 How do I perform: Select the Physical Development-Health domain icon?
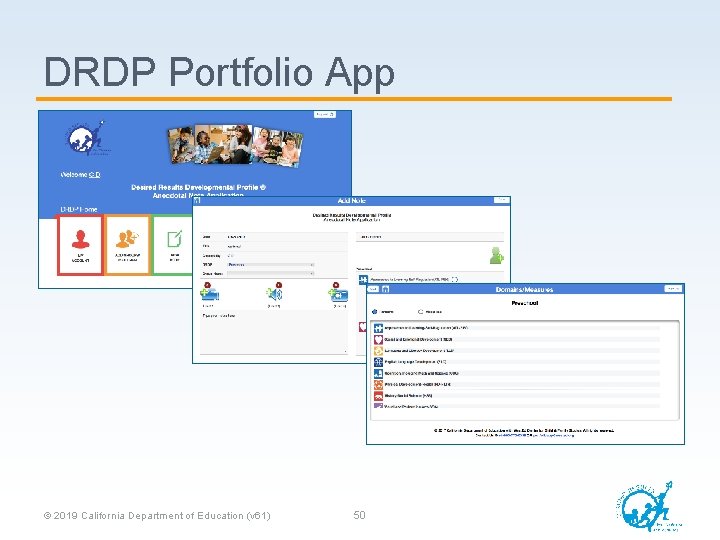point(378,384)
